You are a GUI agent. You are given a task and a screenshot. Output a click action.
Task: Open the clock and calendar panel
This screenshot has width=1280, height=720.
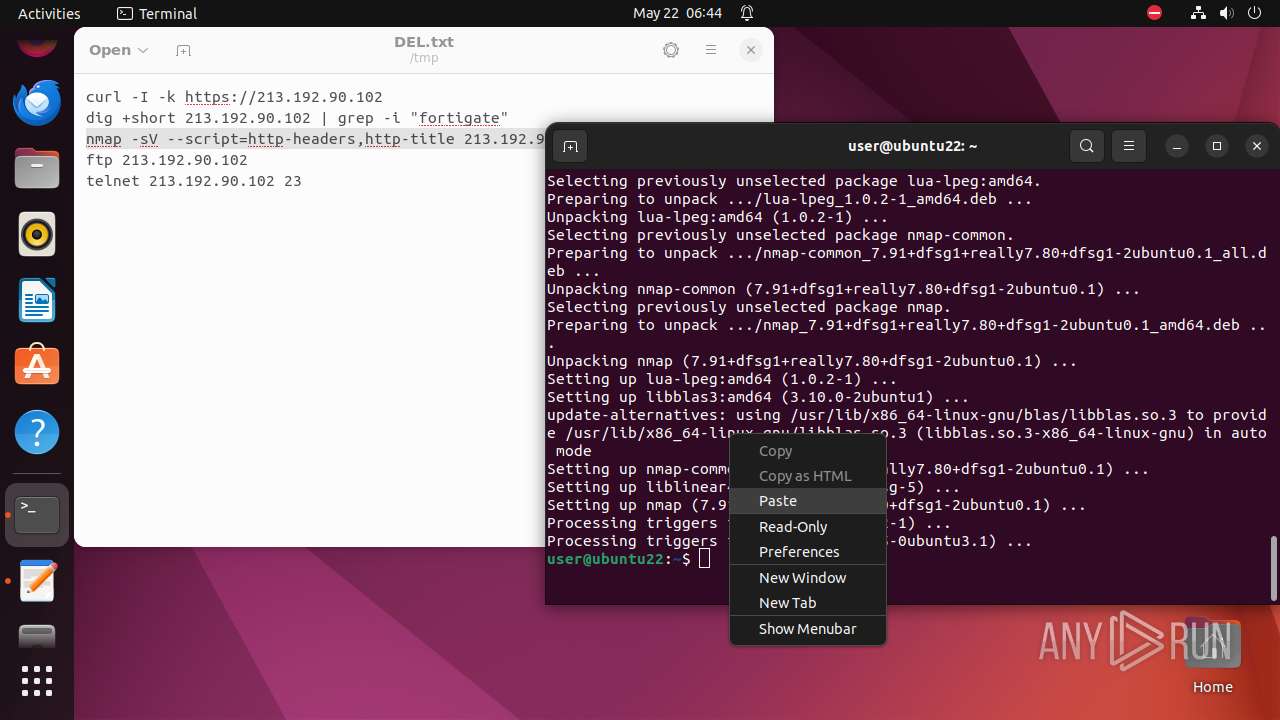click(x=677, y=13)
